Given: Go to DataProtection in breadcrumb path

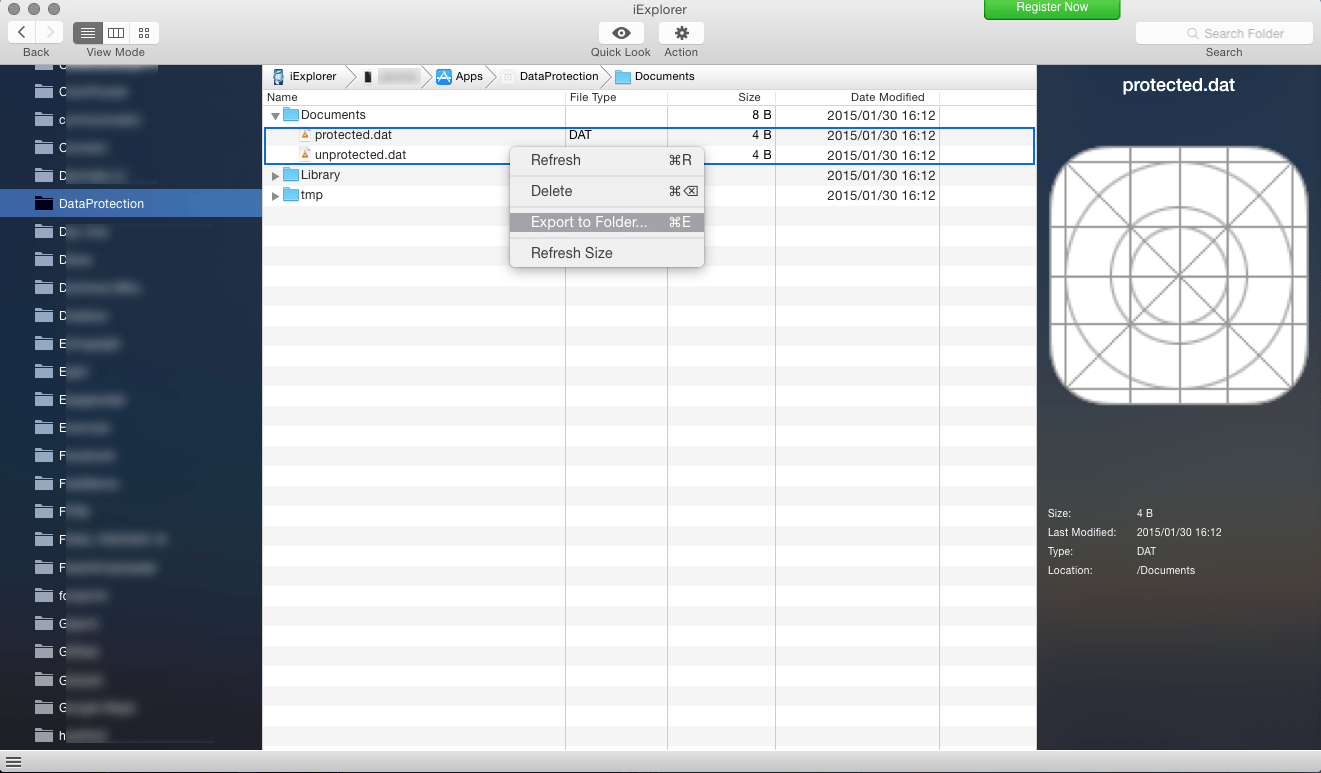Looking at the screenshot, I should pos(559,76).
